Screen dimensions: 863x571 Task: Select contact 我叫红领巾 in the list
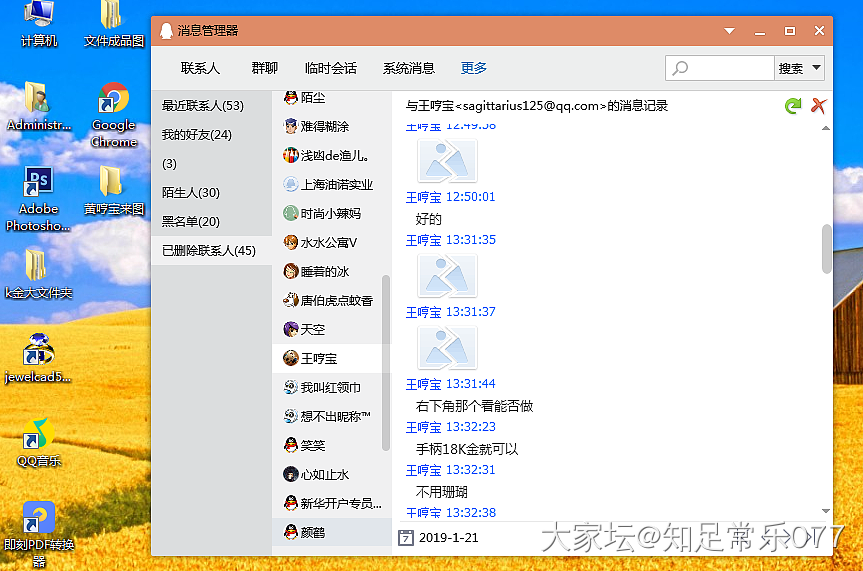[x=330, y=387]
